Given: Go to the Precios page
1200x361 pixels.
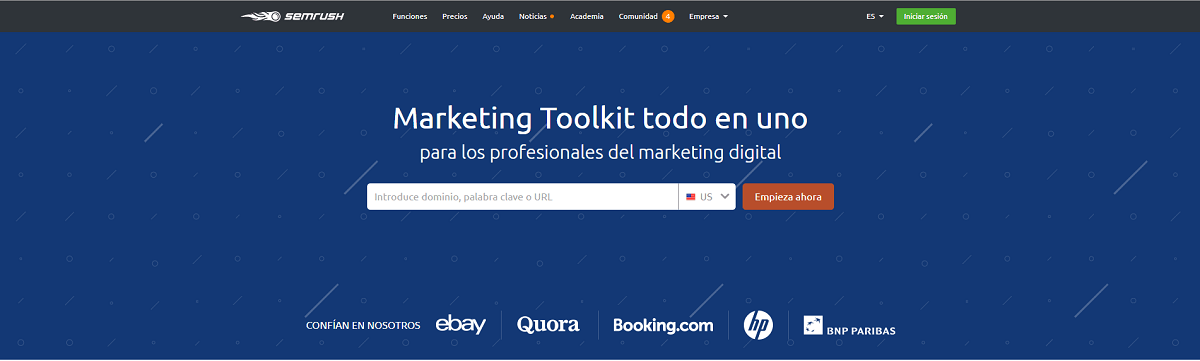Looking at the screenshot, I should (x=455, y=16).
